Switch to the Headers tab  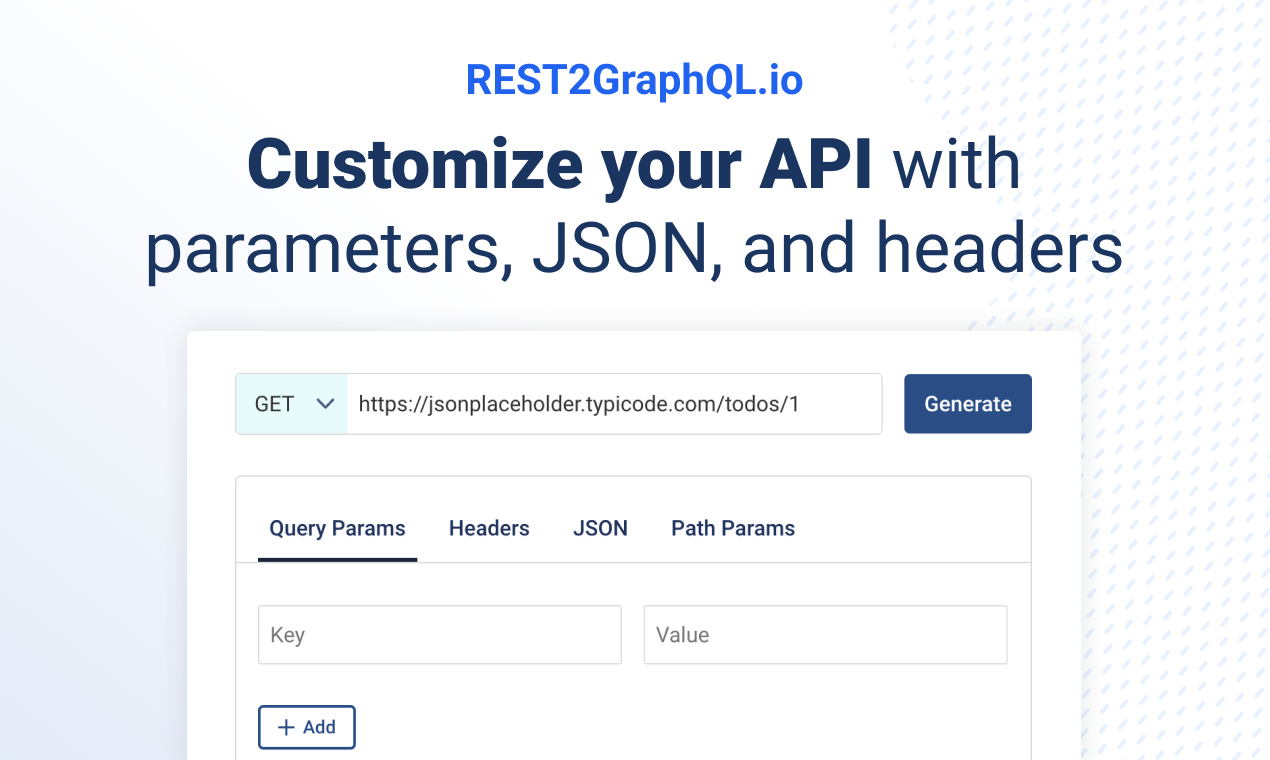489,529
